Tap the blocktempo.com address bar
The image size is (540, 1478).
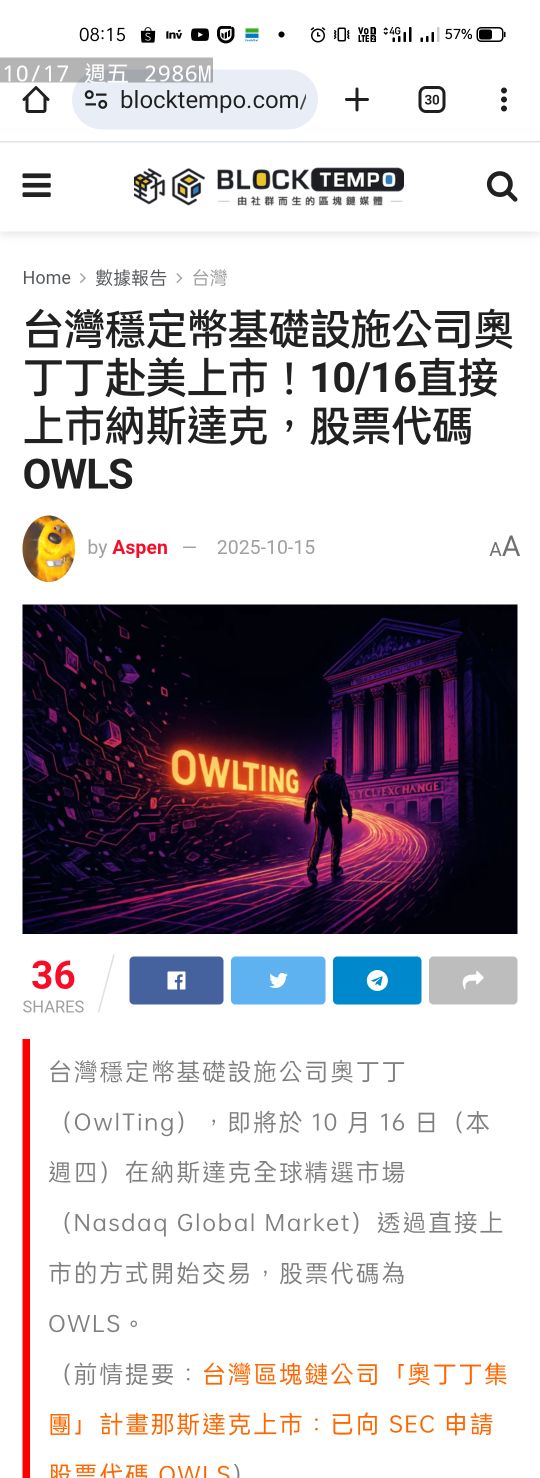(195, 99)
